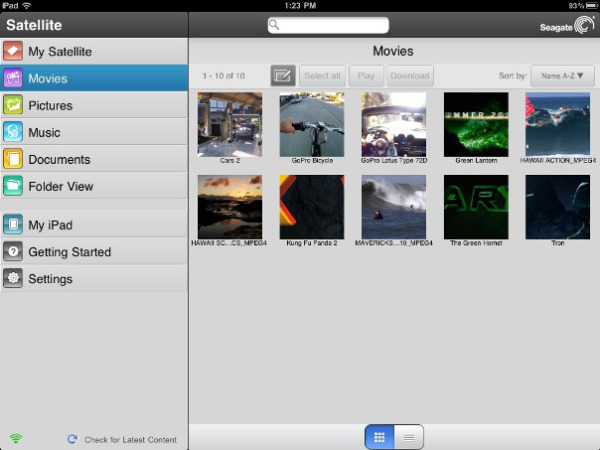Open the GoPro Bicycle video thumbnail
Image resolution: width=600 pixels, height=450 pixels.
(312, 124)
